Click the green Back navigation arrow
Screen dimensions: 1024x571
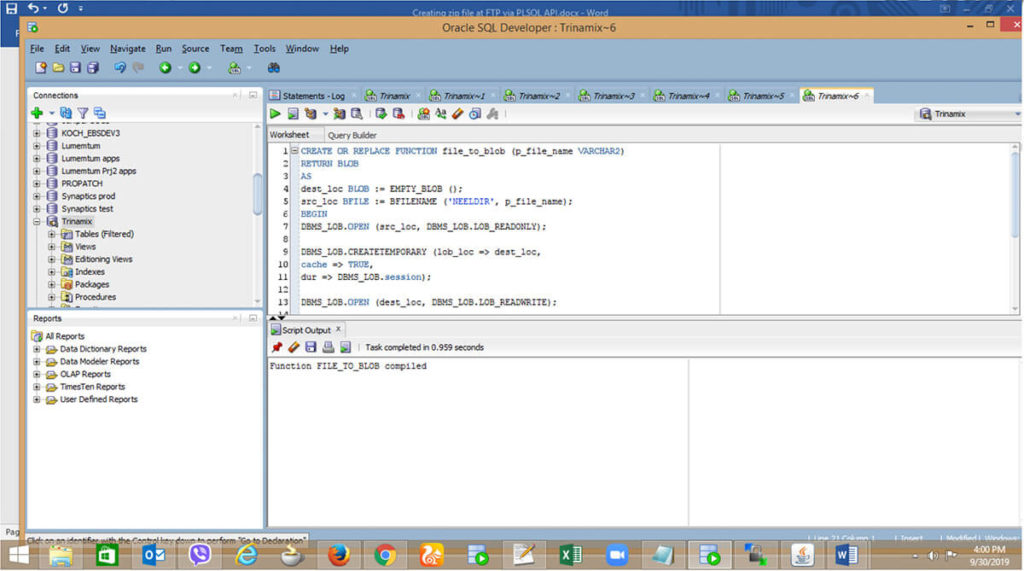(165, 67)
